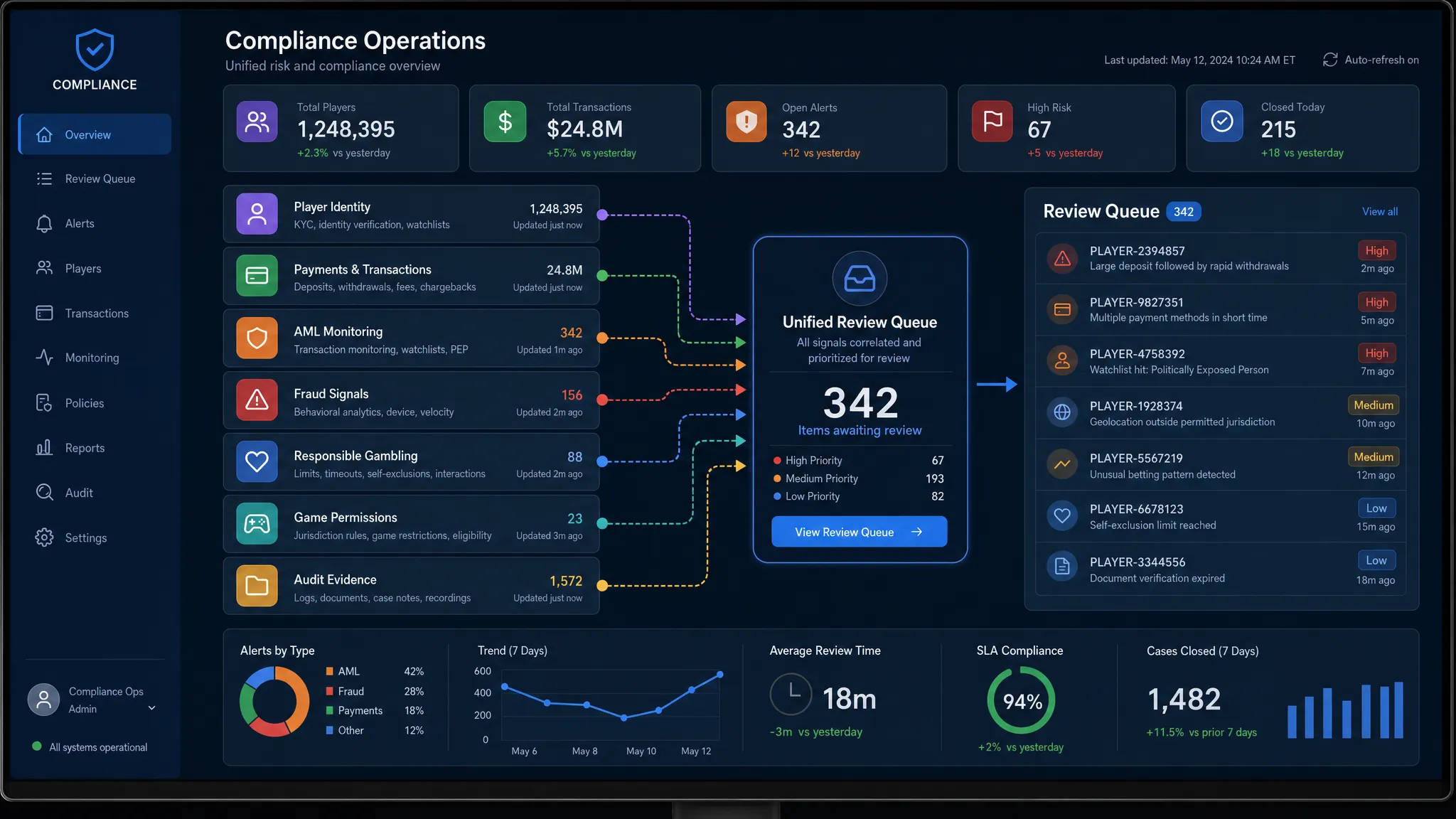This screenshot has width=1456, height=819.
Task: Click the Reports bar chart icon
Action: (44, 448)
